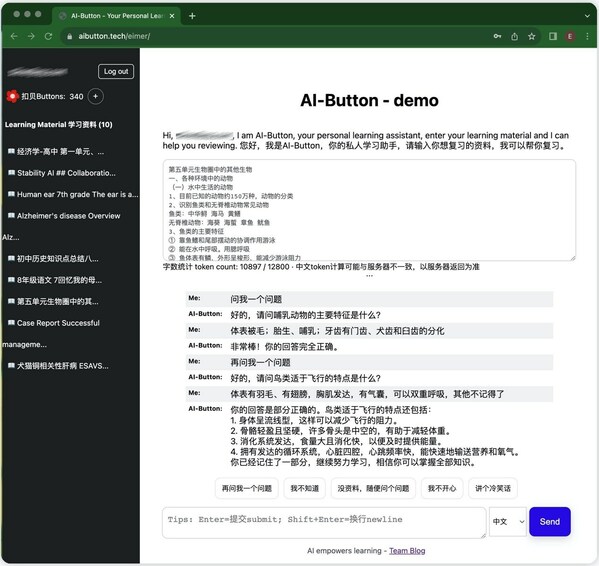Click the 没资料，随便问个问题 suggestion button
The width and height of the screenshot is (599, 566).
click(x=373, y=488)
